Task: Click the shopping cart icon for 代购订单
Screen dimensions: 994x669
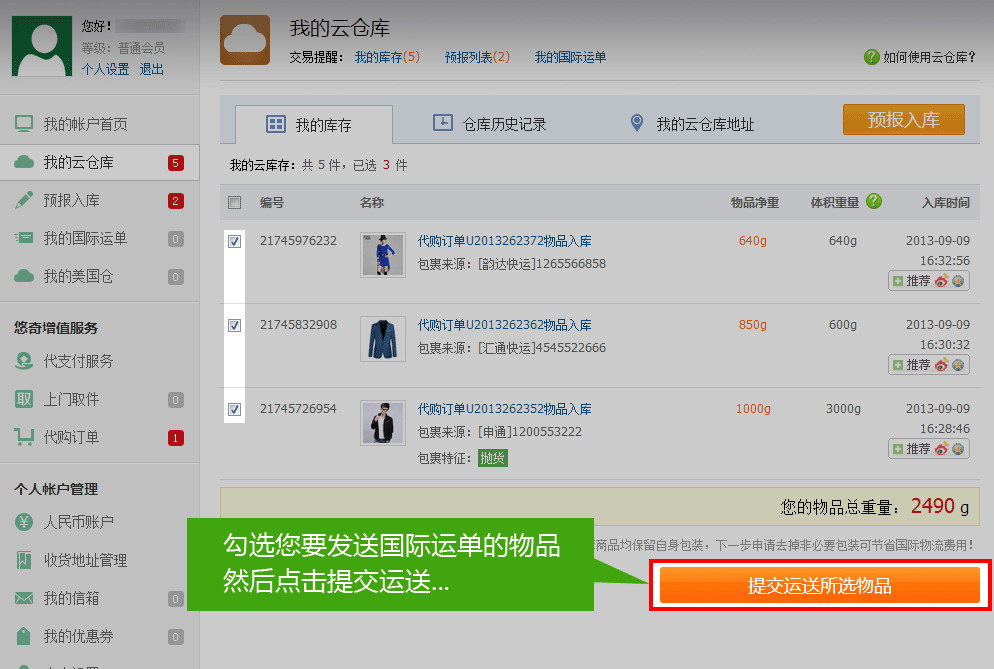Action: (24, 437)
